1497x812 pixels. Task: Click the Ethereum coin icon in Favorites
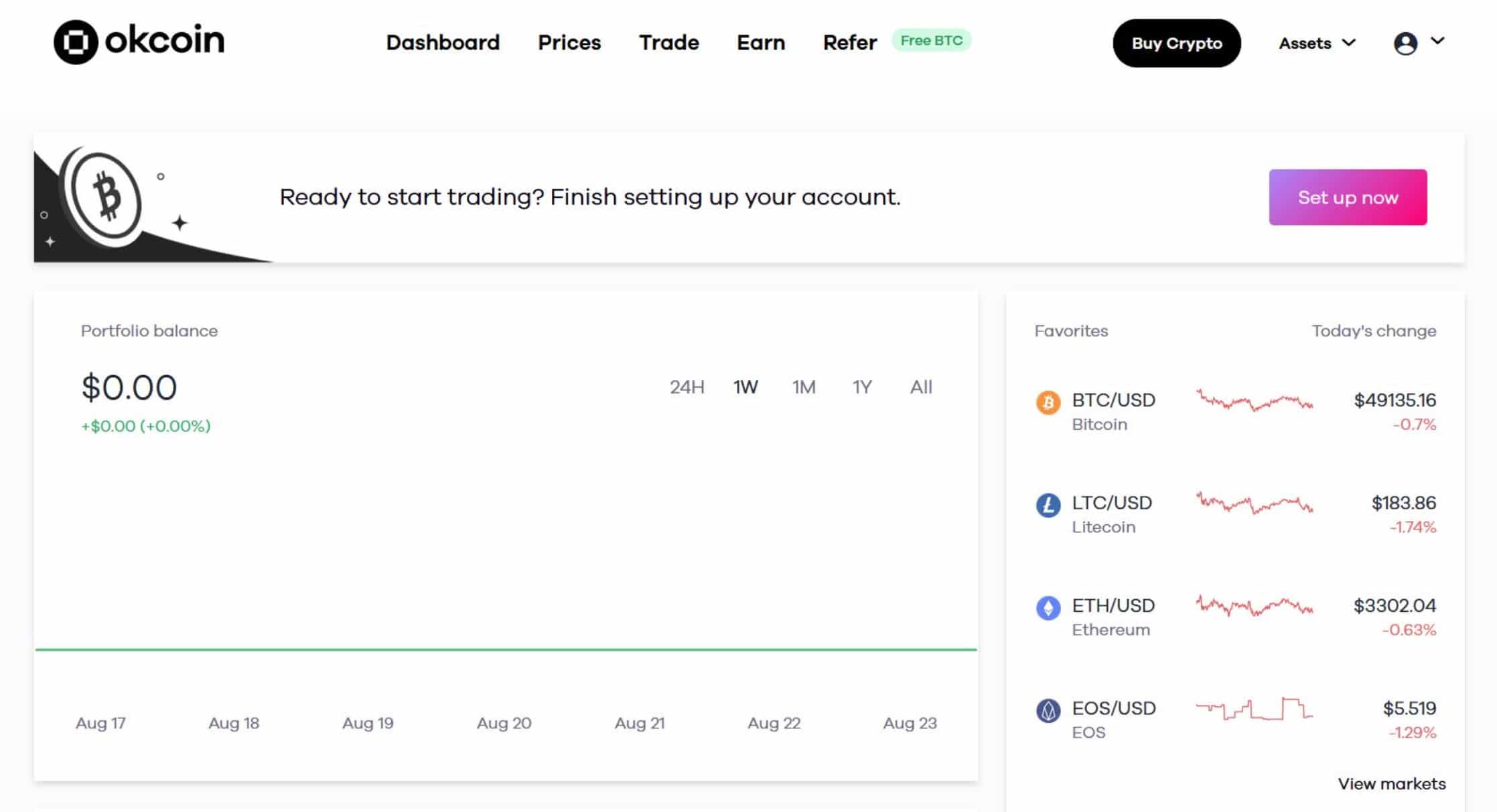pos(1048,608)
